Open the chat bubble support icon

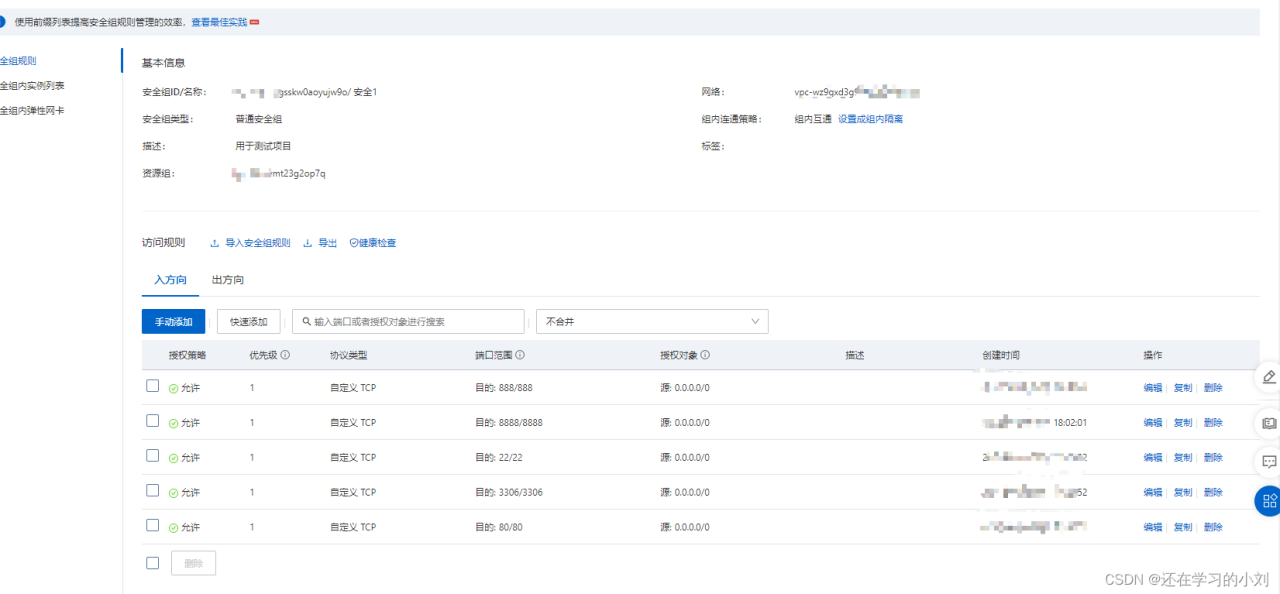[1269, 461]
